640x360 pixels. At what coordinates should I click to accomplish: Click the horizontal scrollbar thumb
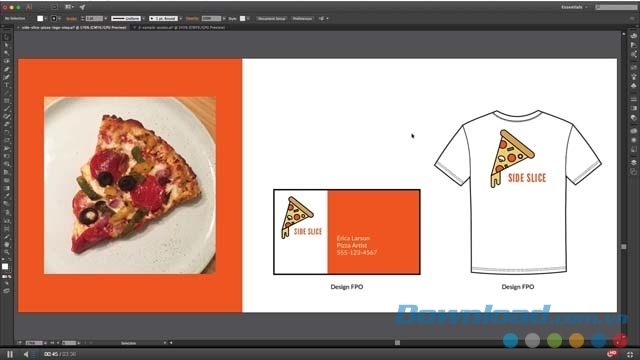click(x=397, y=343)
